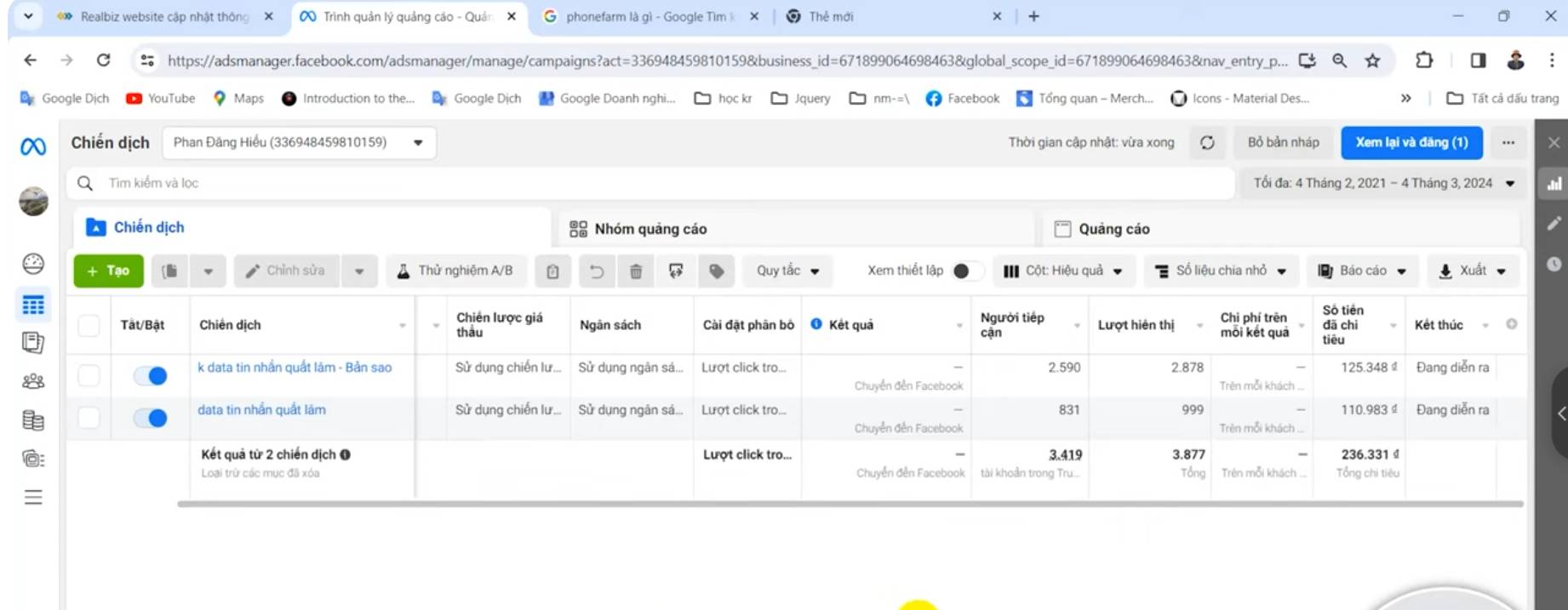Click the refresh data icon near update time

coord(1206,143)
